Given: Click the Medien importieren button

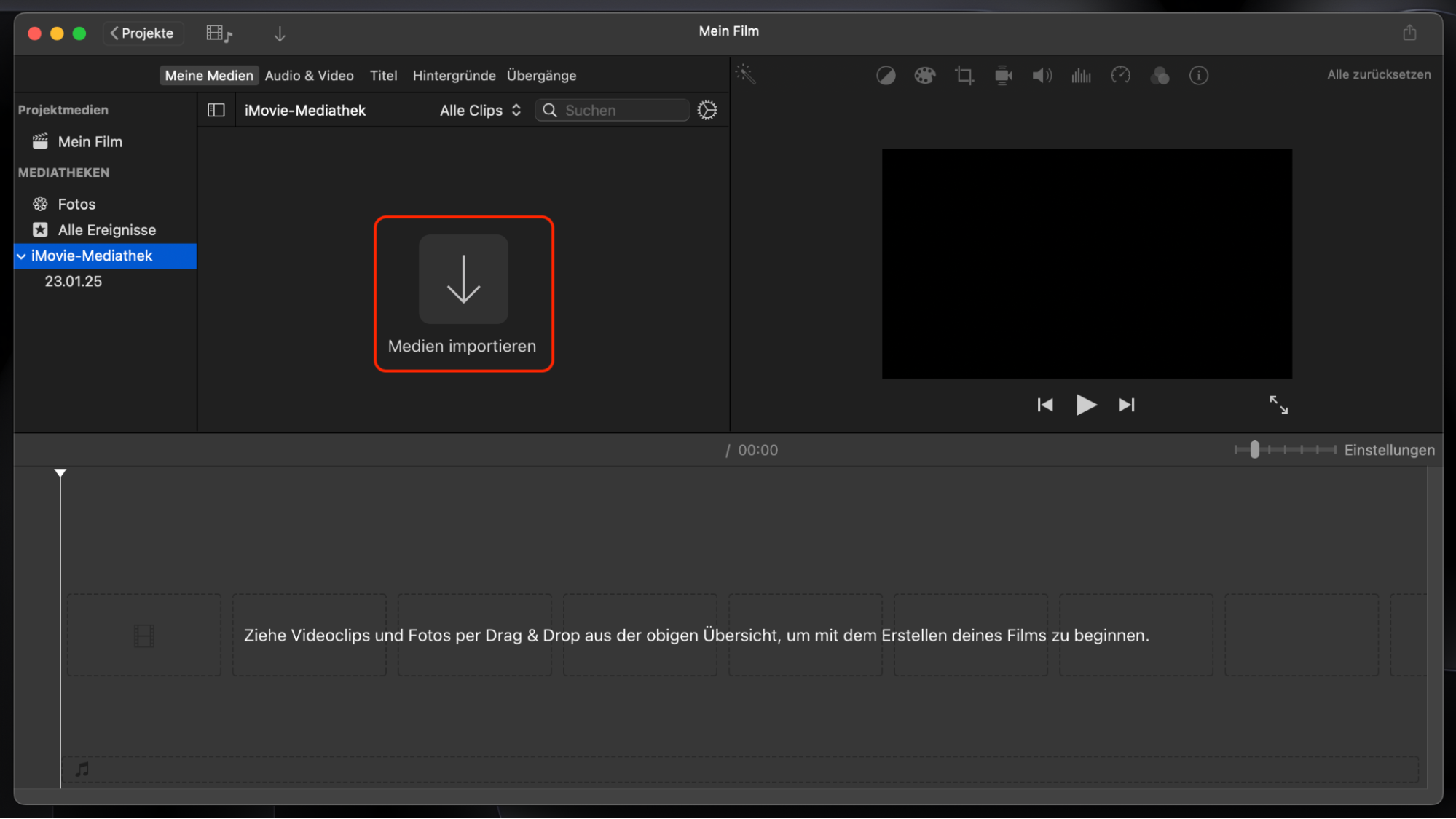Looking at the screenshot, I should tap(463, 294).
